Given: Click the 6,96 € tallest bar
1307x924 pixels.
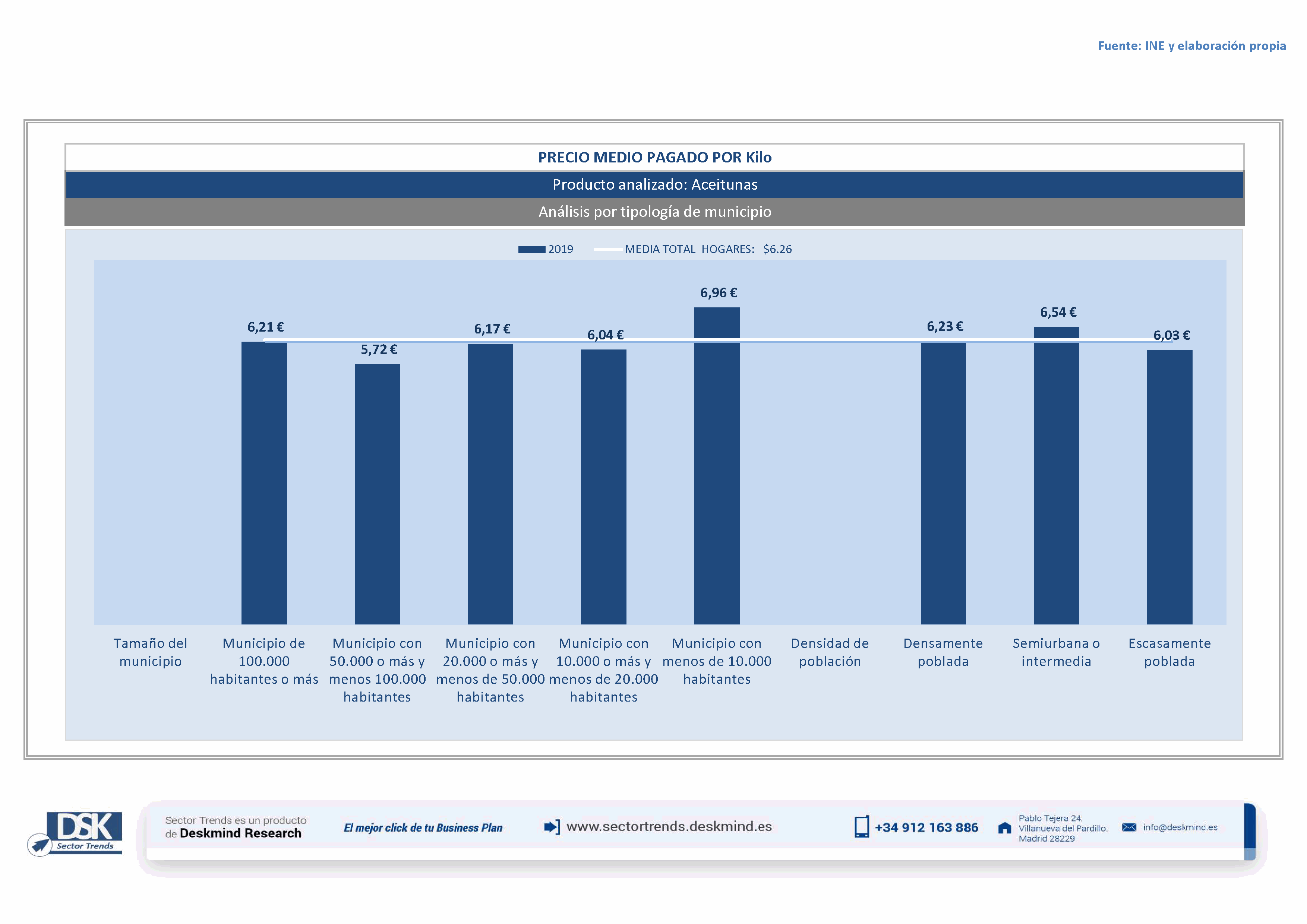Looking at the screenshot, I should (x=717, y=466).
